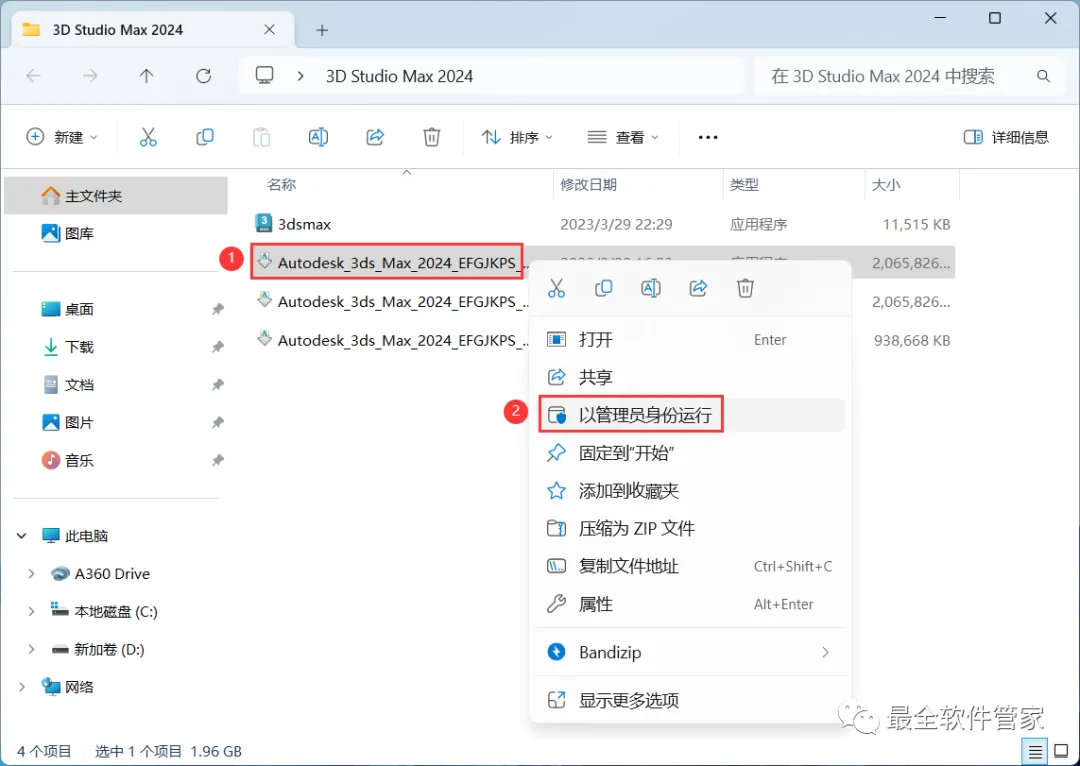Sort by the 修改日期 column header
Image resolution: width=1080 pixels, height=766 pixels.
pyautogui.click(x=588, y=185)
